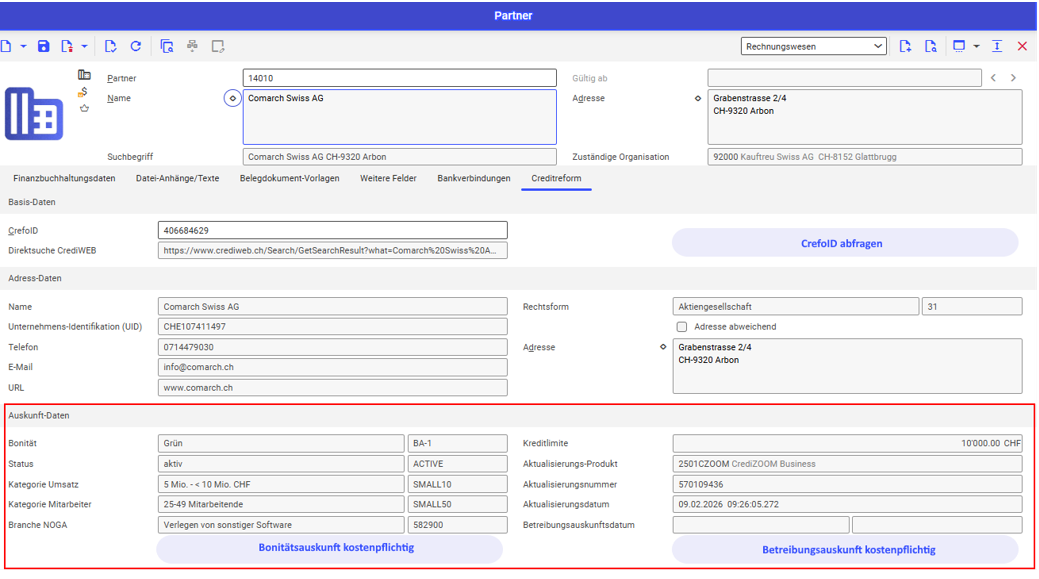Expand the delete document dropdown arrow
The image size is (1039, 579).
(84, 46)
